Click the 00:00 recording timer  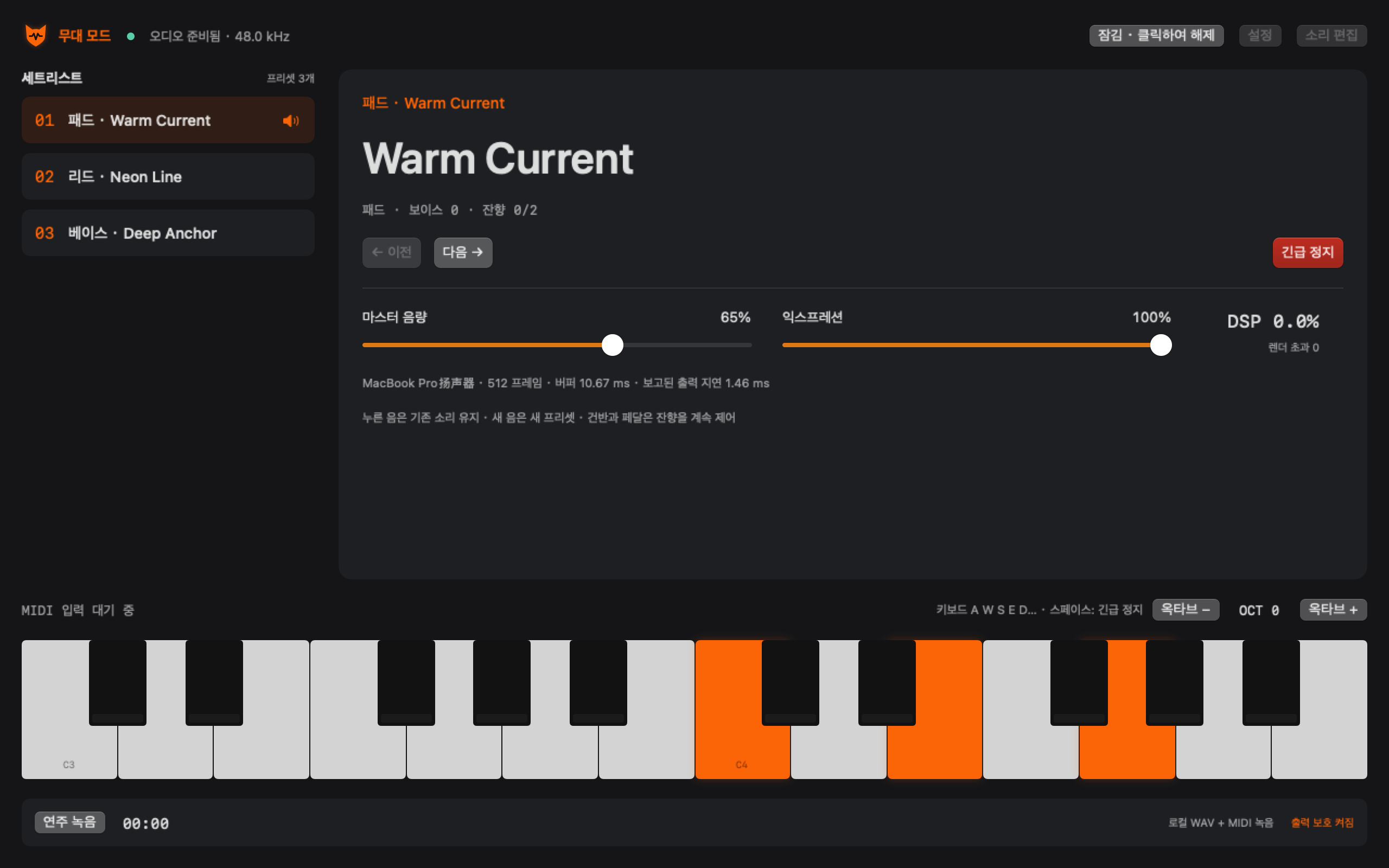click(x=146, y=823)
